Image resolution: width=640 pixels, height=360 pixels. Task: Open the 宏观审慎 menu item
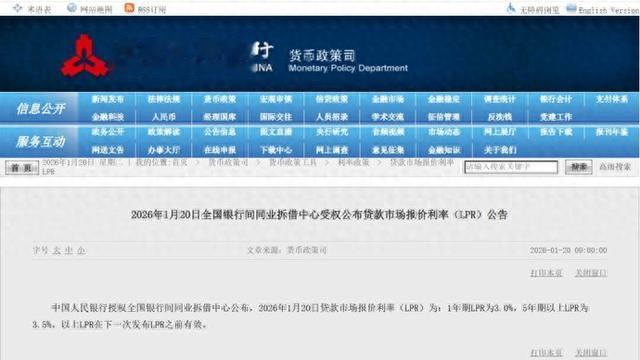276,99
